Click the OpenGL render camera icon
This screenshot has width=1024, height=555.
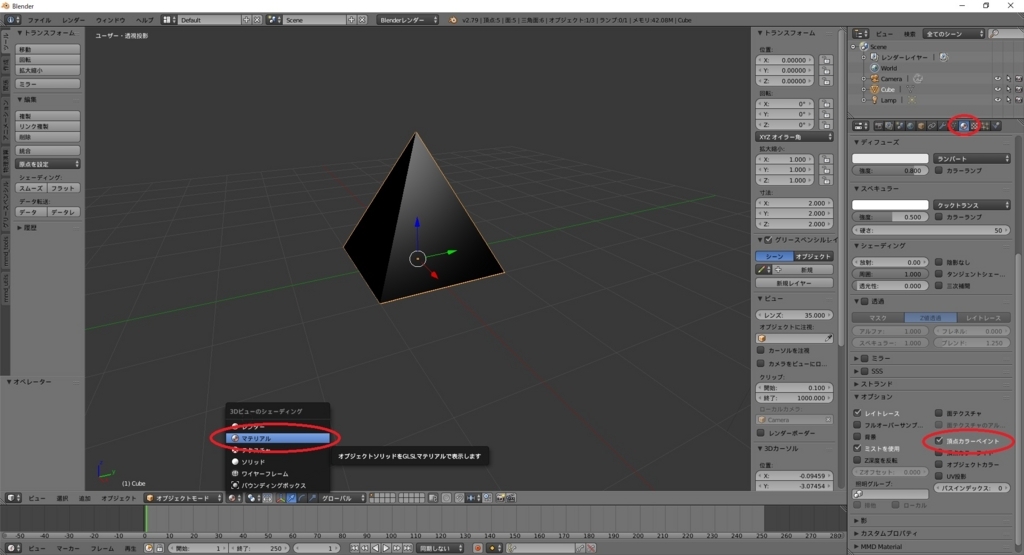[500, 498]
